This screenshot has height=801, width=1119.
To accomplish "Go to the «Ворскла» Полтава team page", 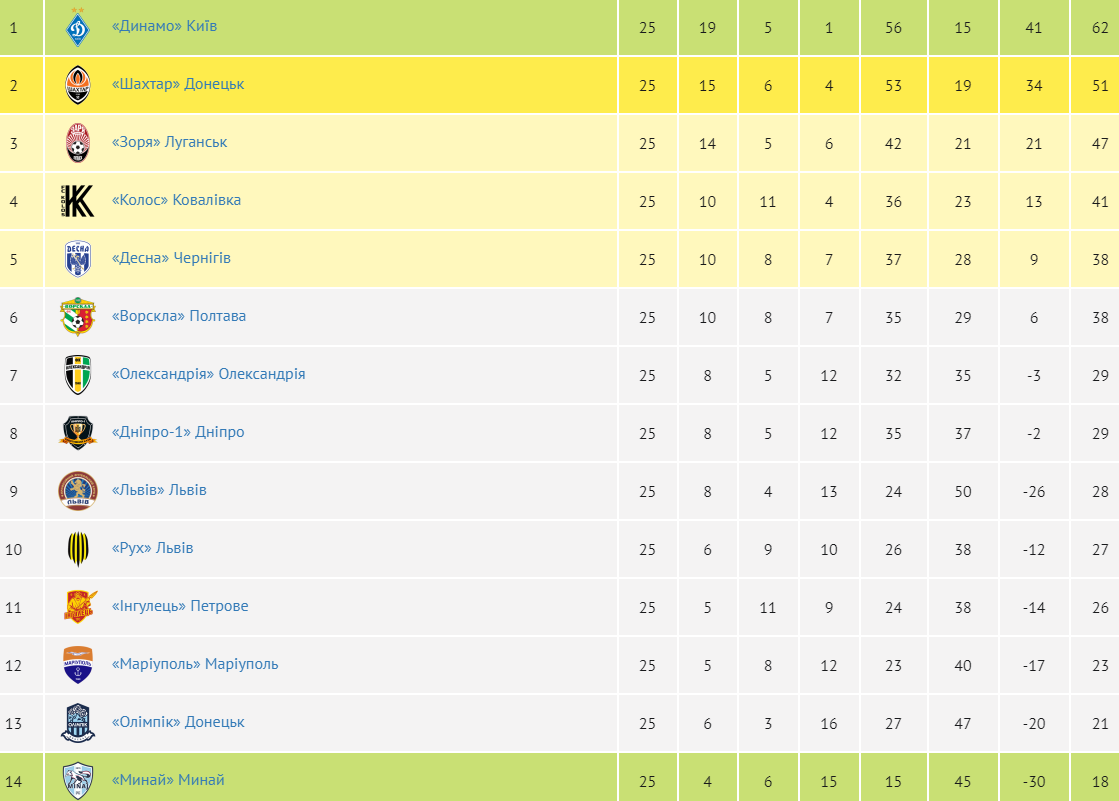I will click(179, 316).
